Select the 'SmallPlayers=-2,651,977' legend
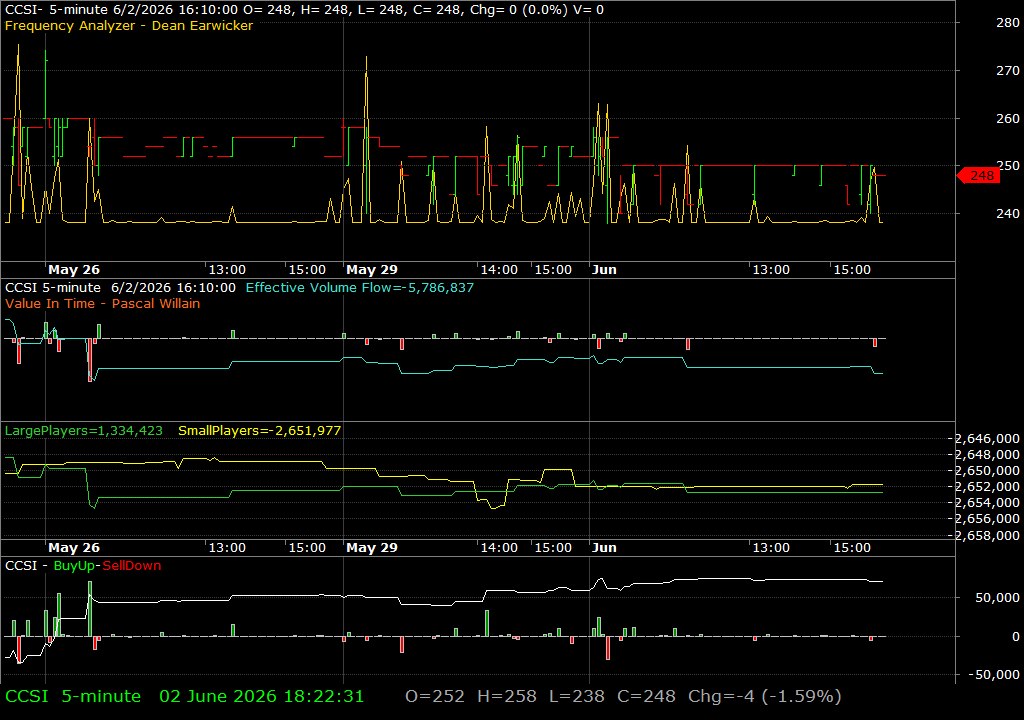 pos(259,431)
